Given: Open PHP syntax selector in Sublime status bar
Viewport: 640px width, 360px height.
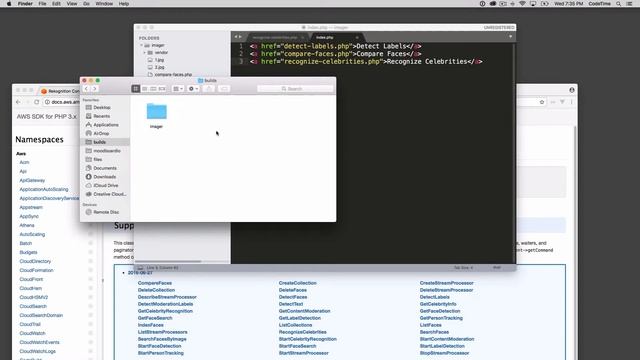Looking at the screenshot, I should [497, 268].
